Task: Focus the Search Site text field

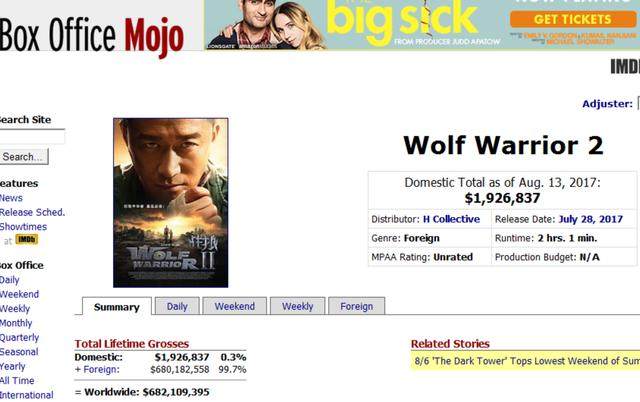Action: [x=32, y=137]
